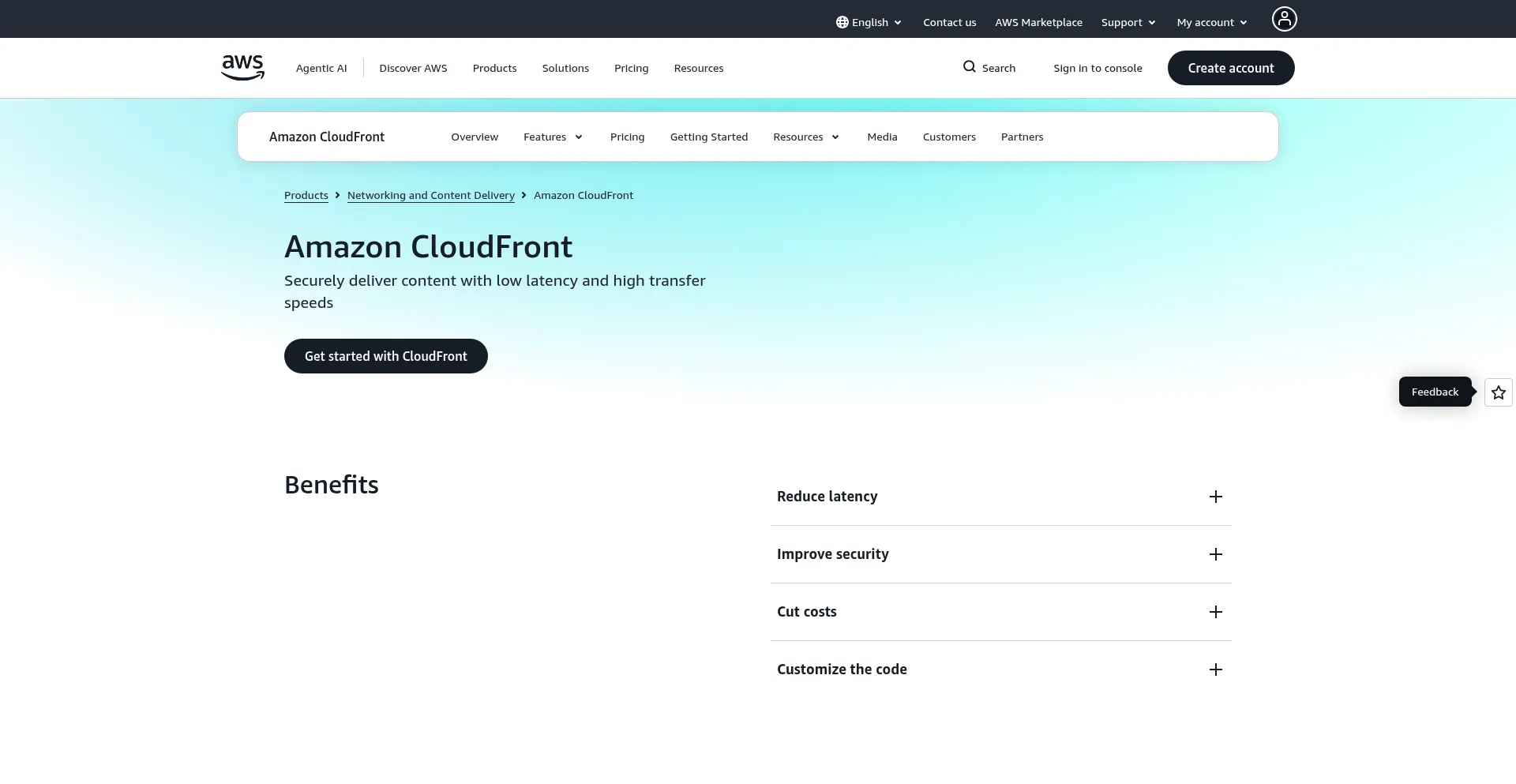Expand the Improve security plus icon
Image resolution: width=1516 pixels, height=784 pixels.
click(1216, 554)
